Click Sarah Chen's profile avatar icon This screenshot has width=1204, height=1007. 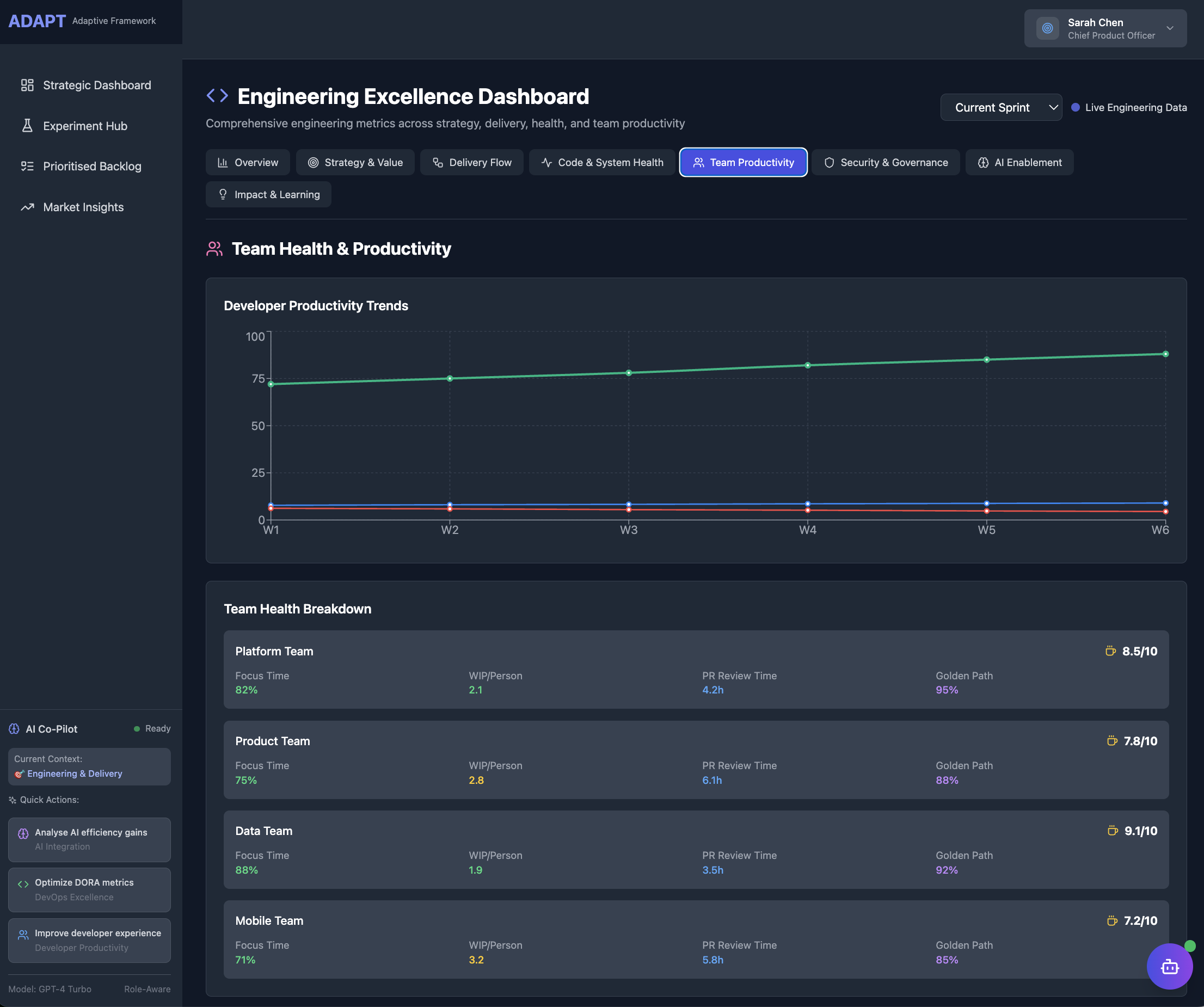click(1047, 28)
